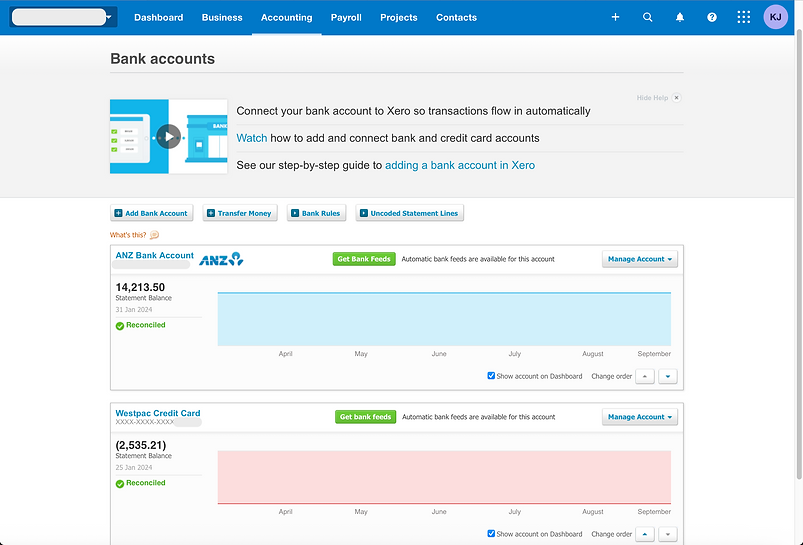Viewport: 803px width, 545px height.
Task: Toggle Show account on Dashboard for ANZ
Action: pos(491,375)
